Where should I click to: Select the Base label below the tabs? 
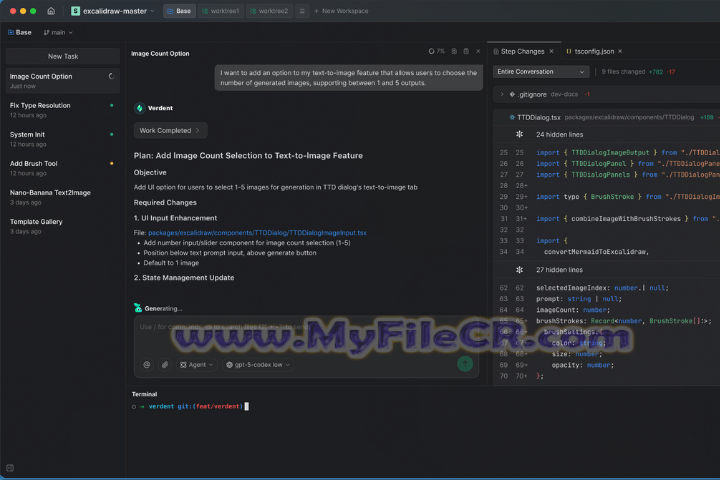[20, 33]
